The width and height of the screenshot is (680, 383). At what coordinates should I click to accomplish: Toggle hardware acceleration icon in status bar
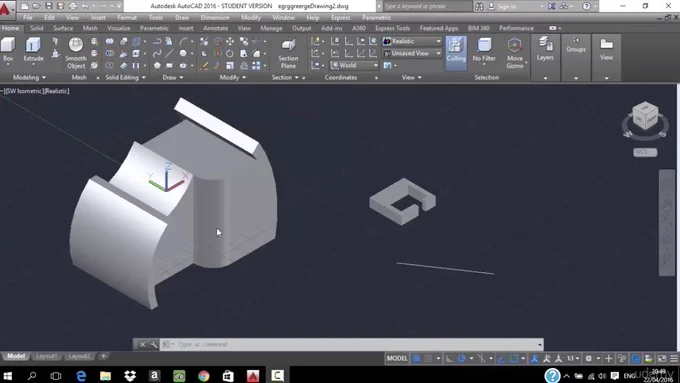635,358
